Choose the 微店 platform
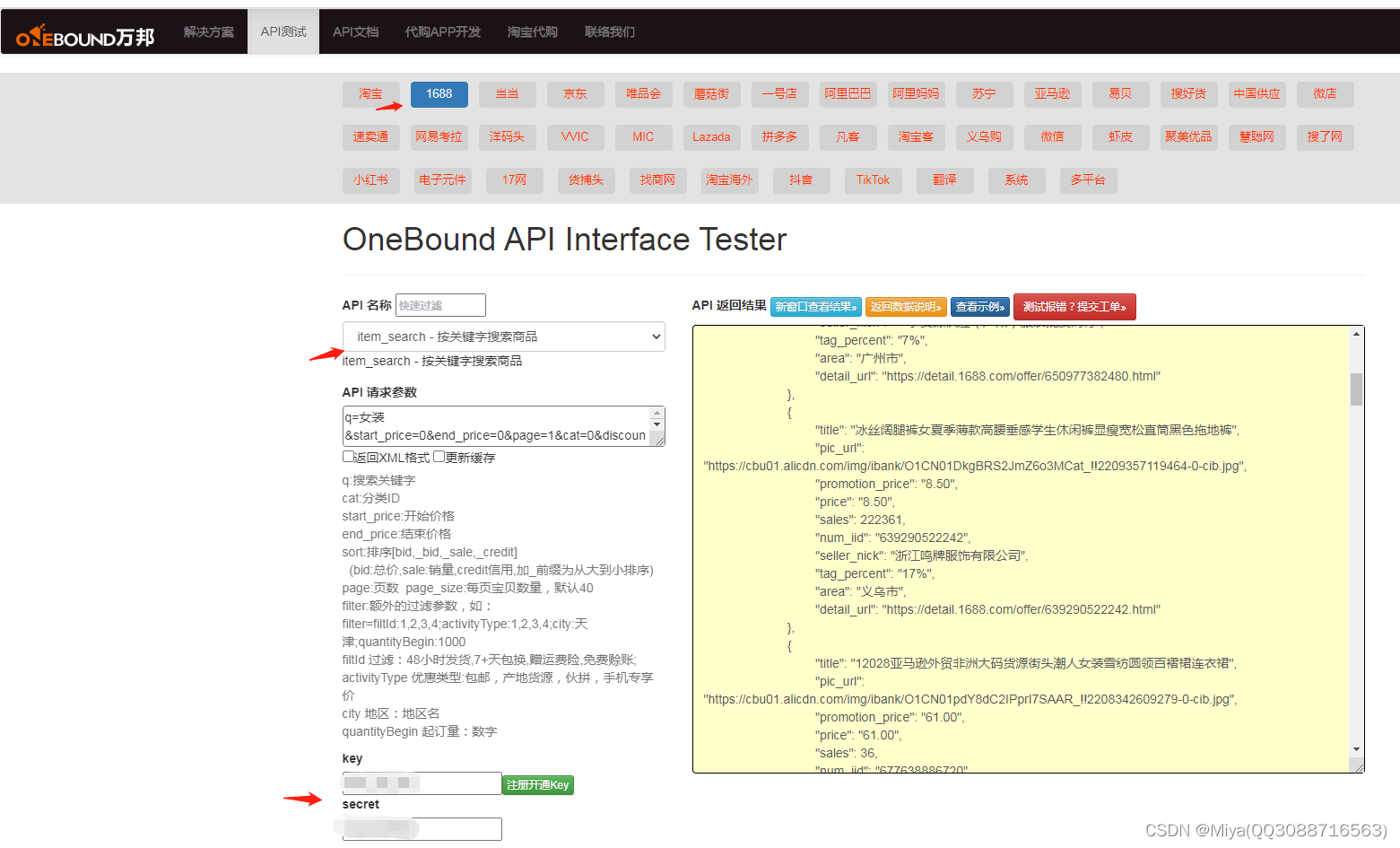Screen dimensions: 1400x848 tap(1326, 94)
